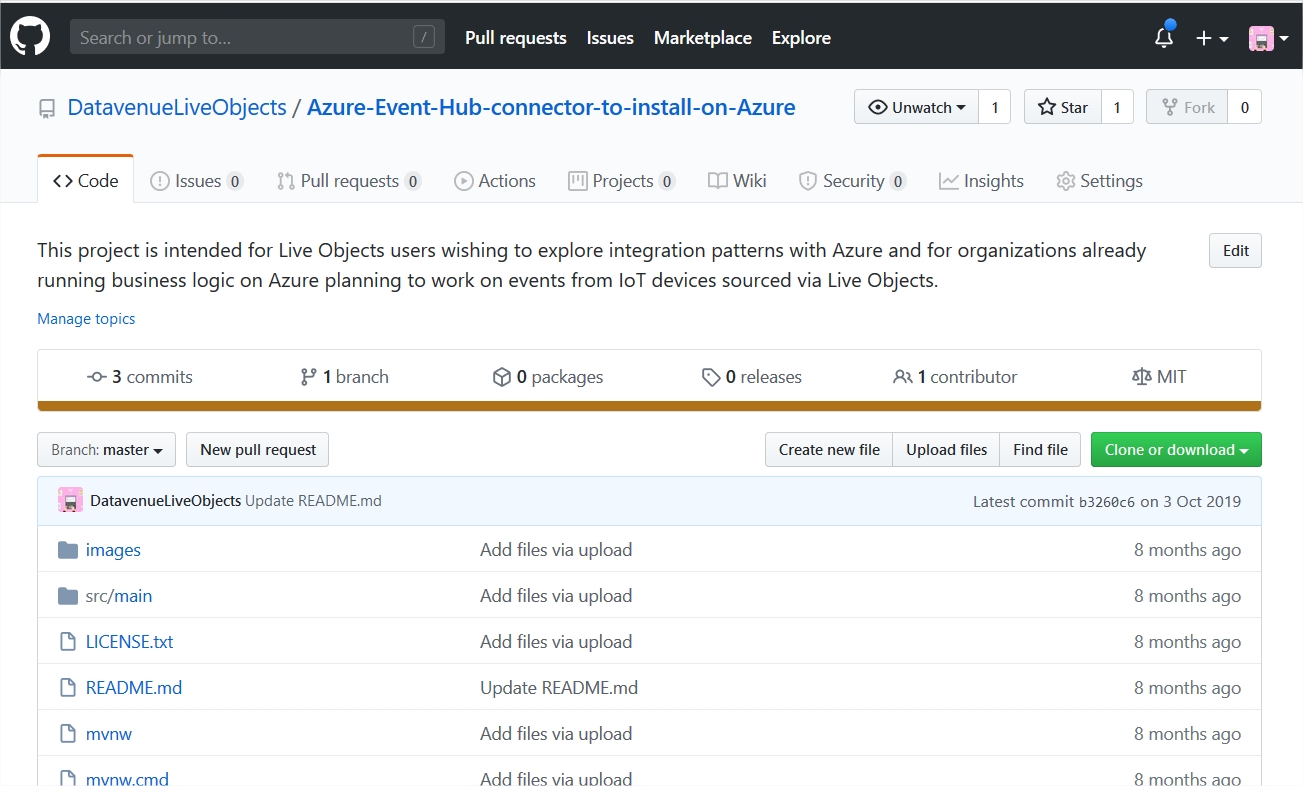Open the README.md file
Screen dimensions: 1303x786
tap(133, 687)
